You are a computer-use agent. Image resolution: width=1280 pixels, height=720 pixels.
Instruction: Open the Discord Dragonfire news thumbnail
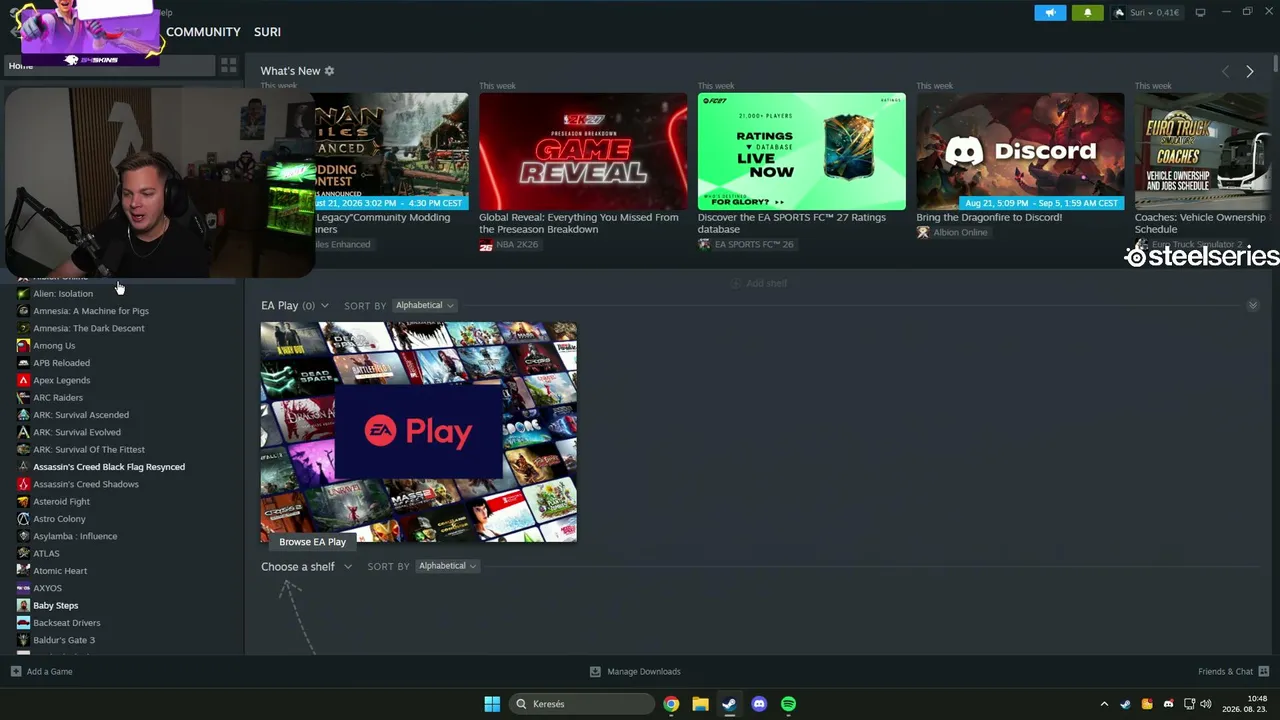[1021, 152]
